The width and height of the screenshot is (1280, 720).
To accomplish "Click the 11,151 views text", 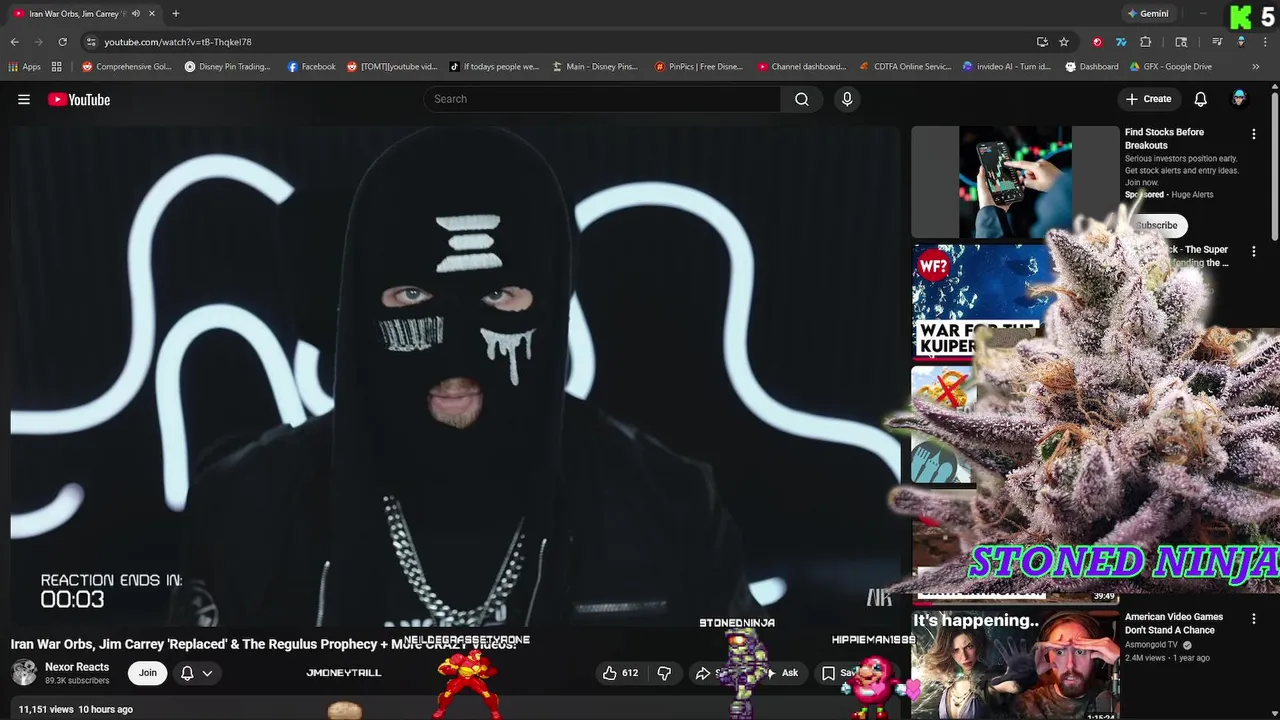I will tap(46, 709).
